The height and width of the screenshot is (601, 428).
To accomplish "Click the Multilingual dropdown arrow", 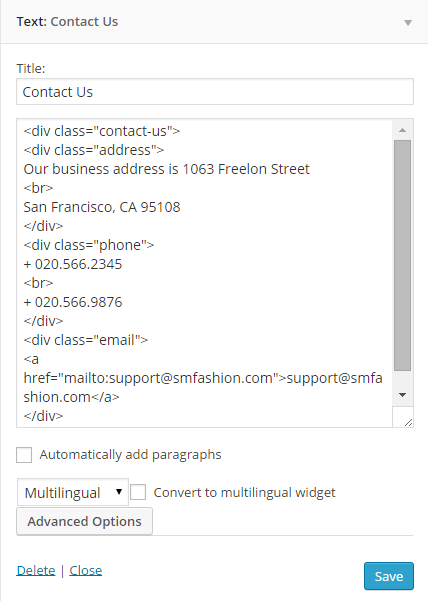I will [x=119, y=492].
